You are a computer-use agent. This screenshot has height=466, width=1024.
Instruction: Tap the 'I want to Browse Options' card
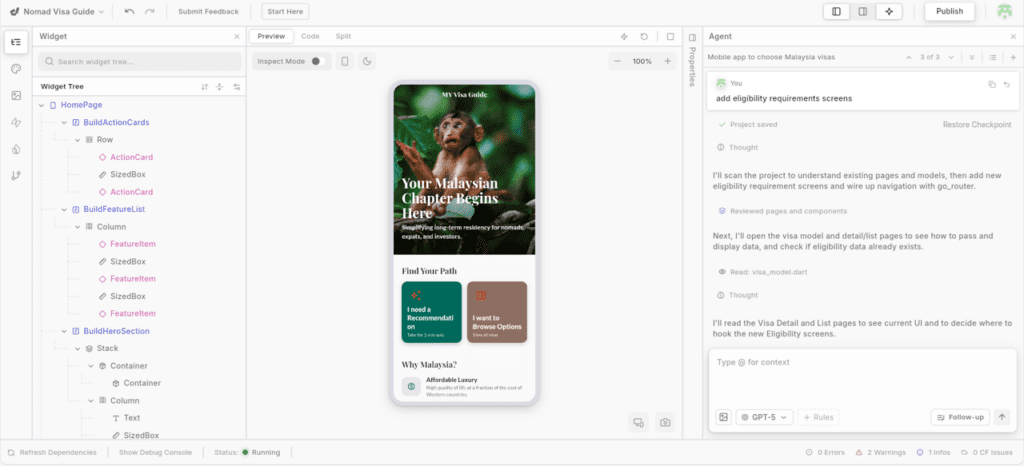[x=497, y=312]
